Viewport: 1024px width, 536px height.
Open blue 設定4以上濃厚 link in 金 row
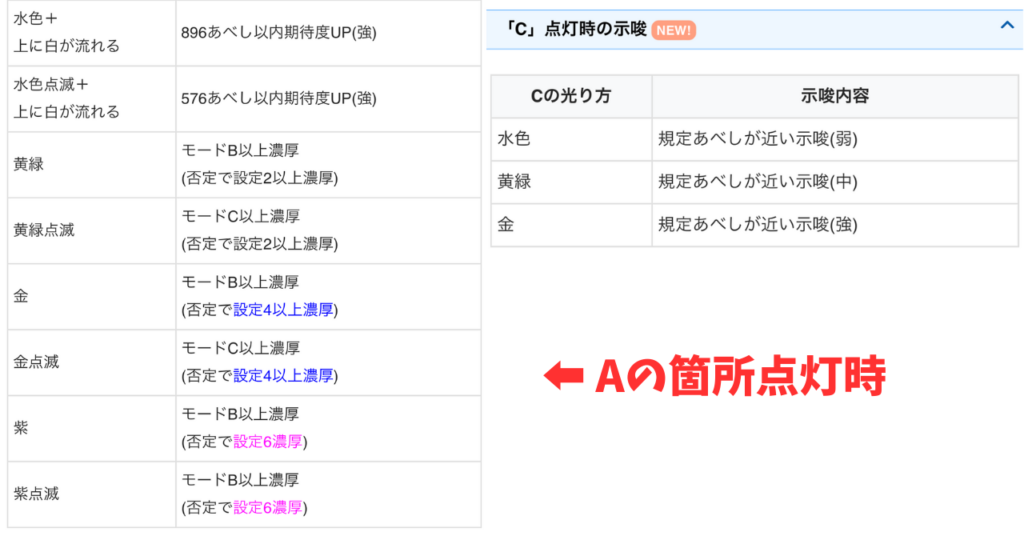click(285, 310)
